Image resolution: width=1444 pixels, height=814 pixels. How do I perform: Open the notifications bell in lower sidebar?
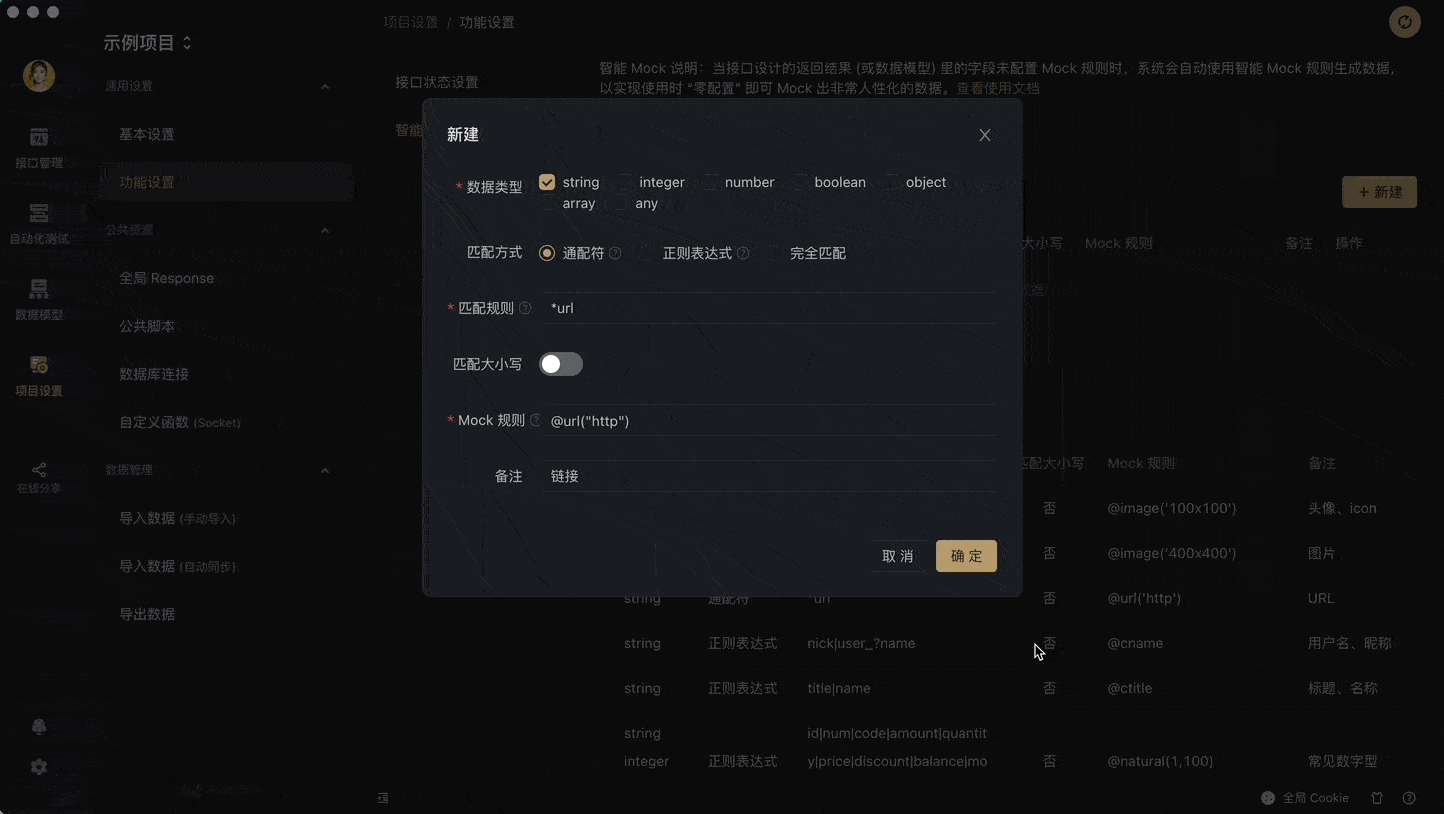click(x=38, y=727)
